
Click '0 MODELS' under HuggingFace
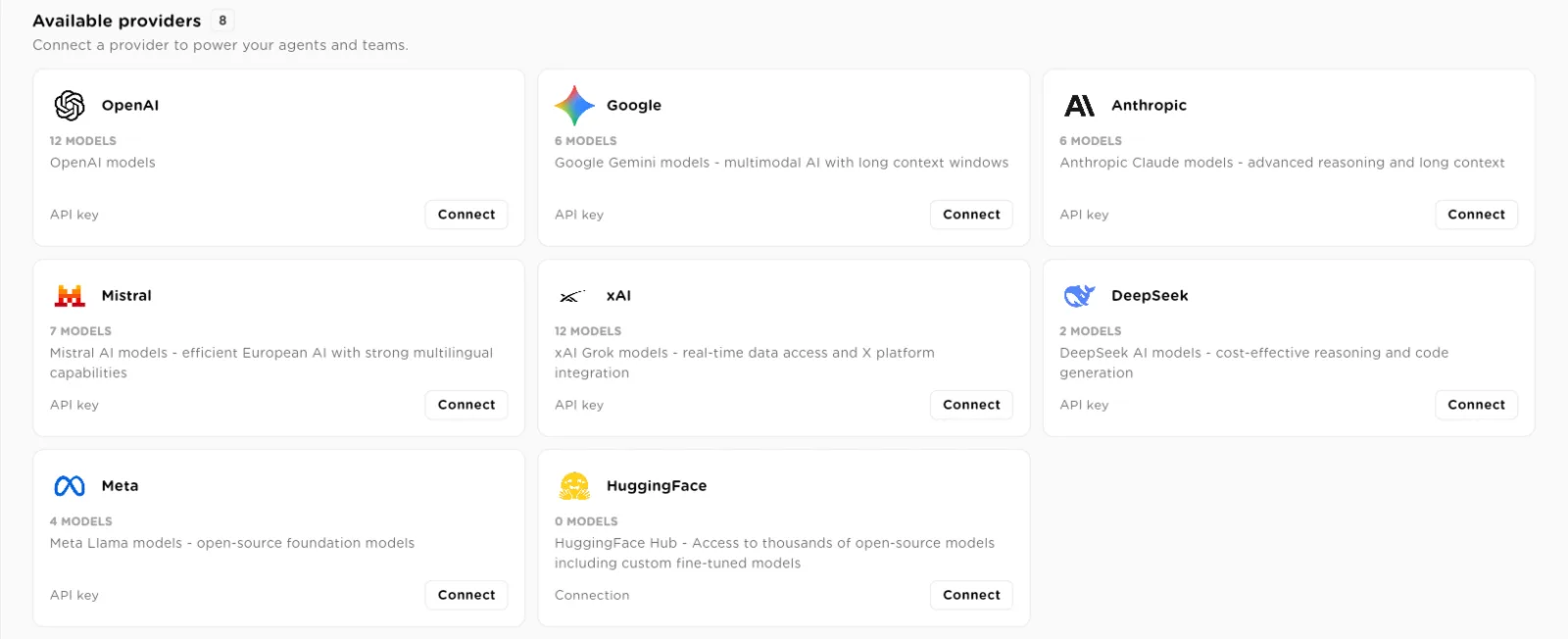pyautogui.click(x=586, y=521)
